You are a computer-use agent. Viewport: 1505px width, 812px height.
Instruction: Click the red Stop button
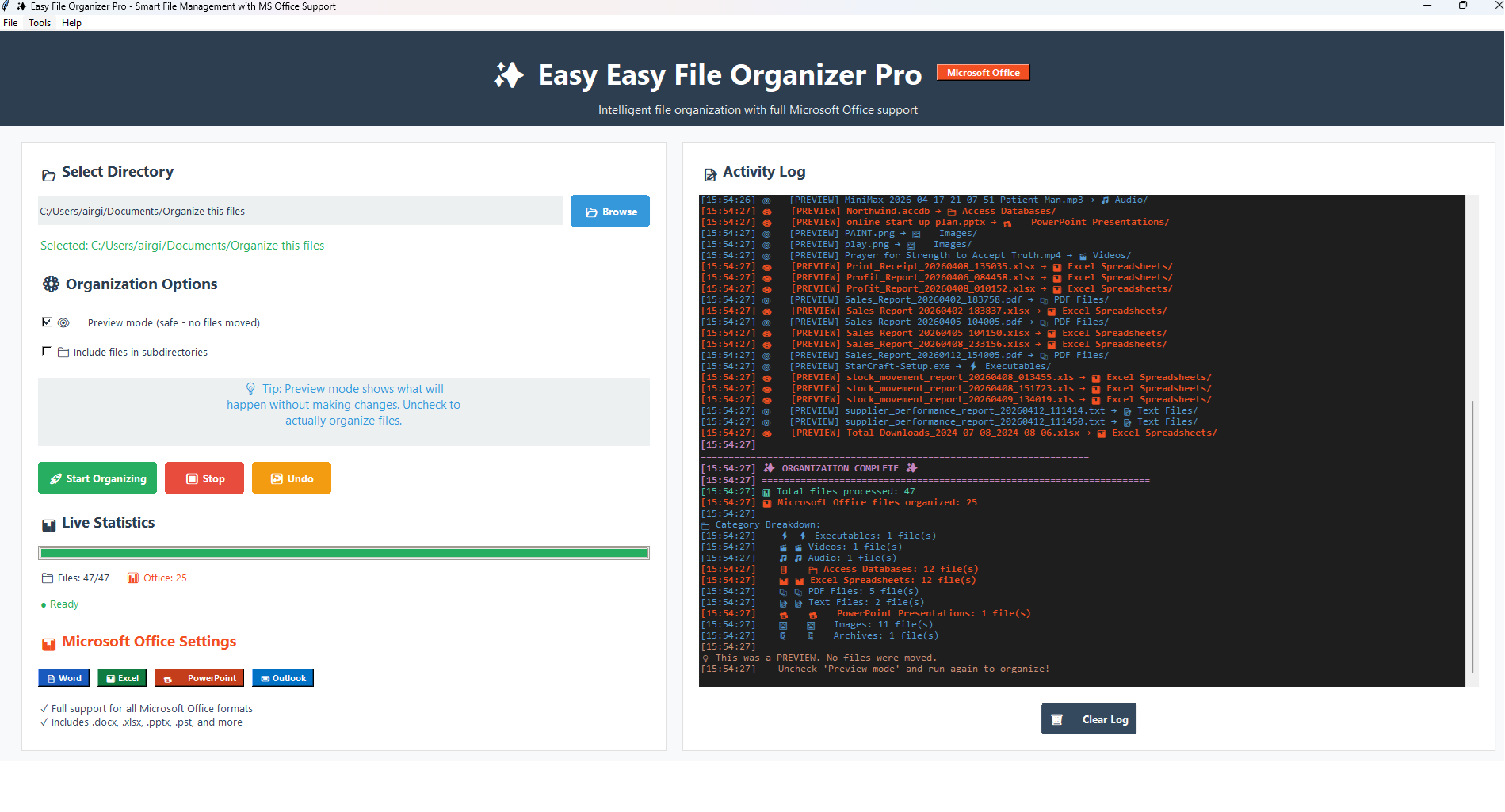point(204,478)
